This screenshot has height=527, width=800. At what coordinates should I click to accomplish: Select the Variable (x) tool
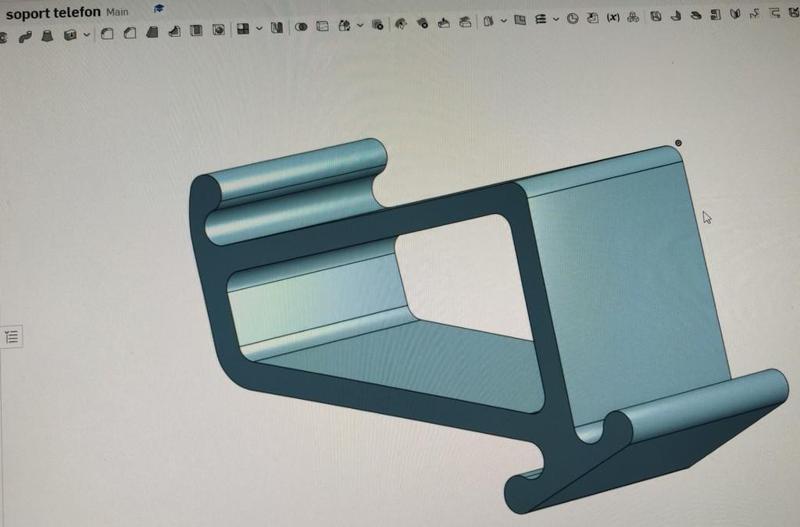tap(613, 18)
